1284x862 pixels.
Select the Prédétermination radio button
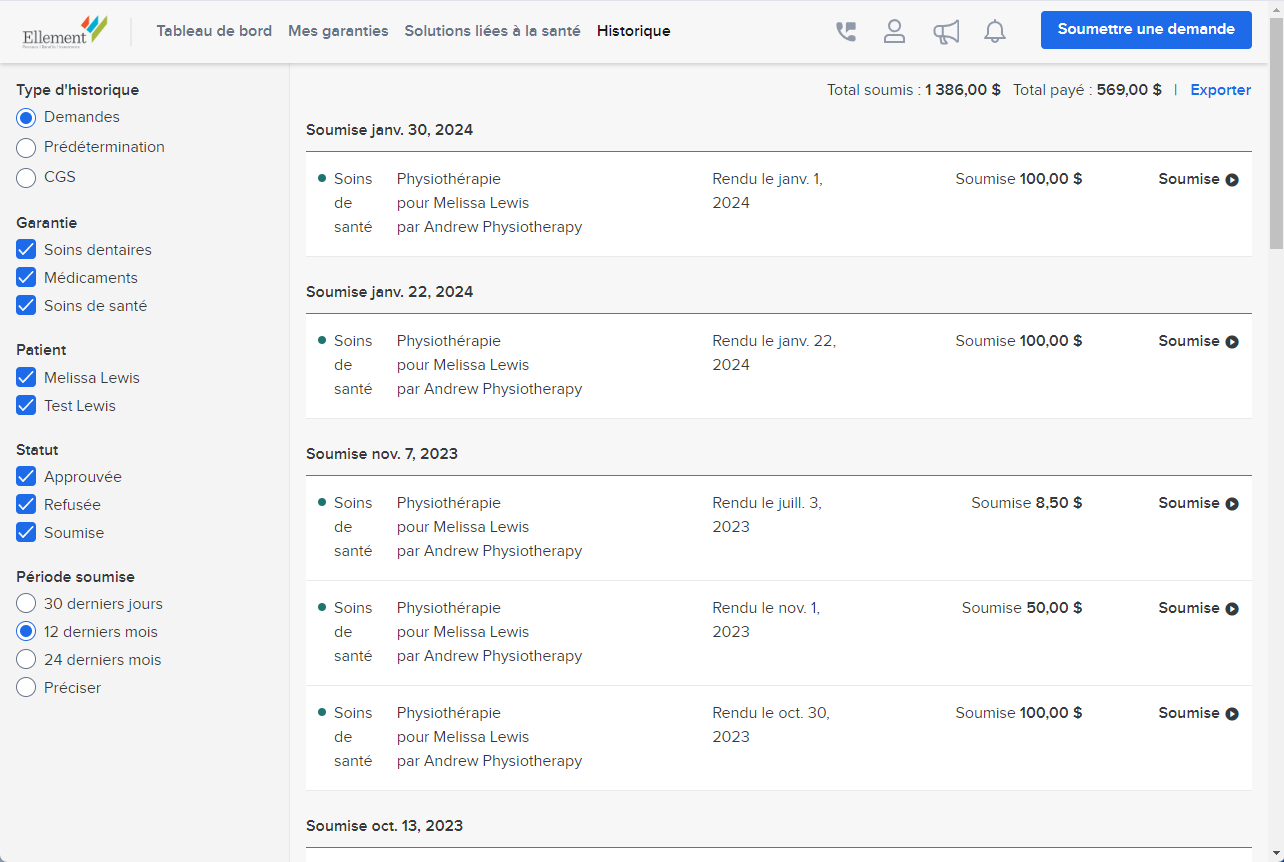(x=26, y=148)
